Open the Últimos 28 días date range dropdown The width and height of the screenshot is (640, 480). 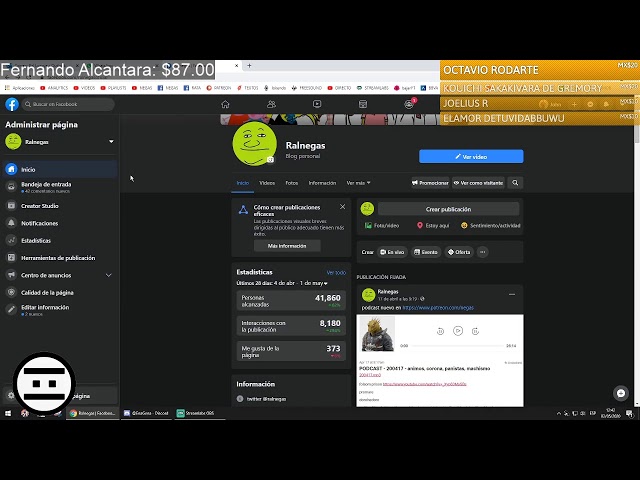(282, 283)
